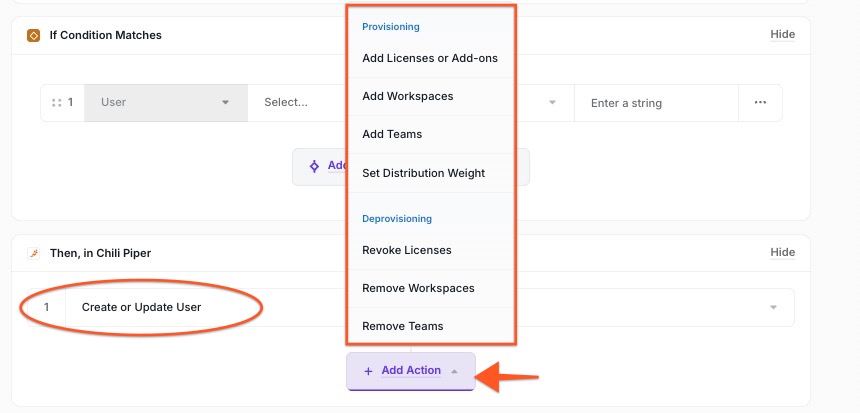Hide the If Condition Matches section
Image resolution: width=860 pixels, height=413 pixels.
[x=782, y=34]
